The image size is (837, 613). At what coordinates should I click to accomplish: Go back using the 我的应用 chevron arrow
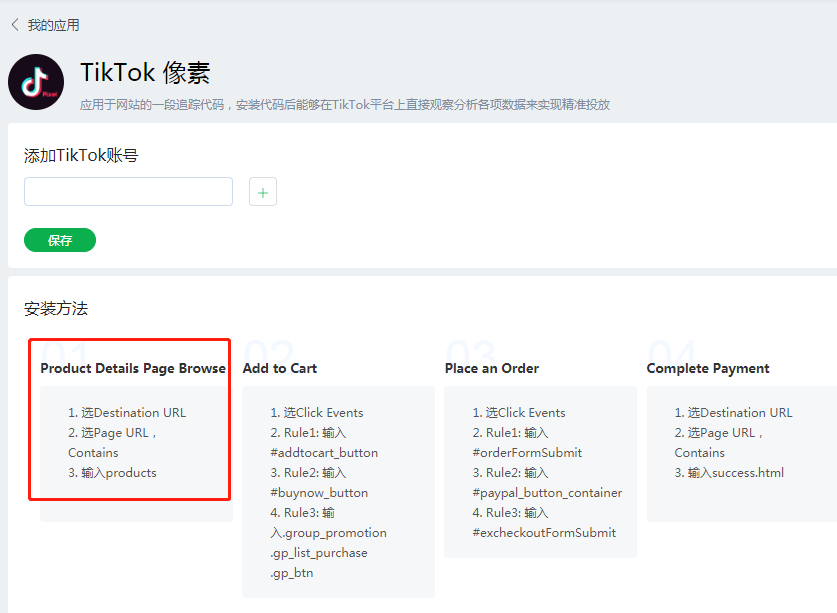click(x=15, y=25)
